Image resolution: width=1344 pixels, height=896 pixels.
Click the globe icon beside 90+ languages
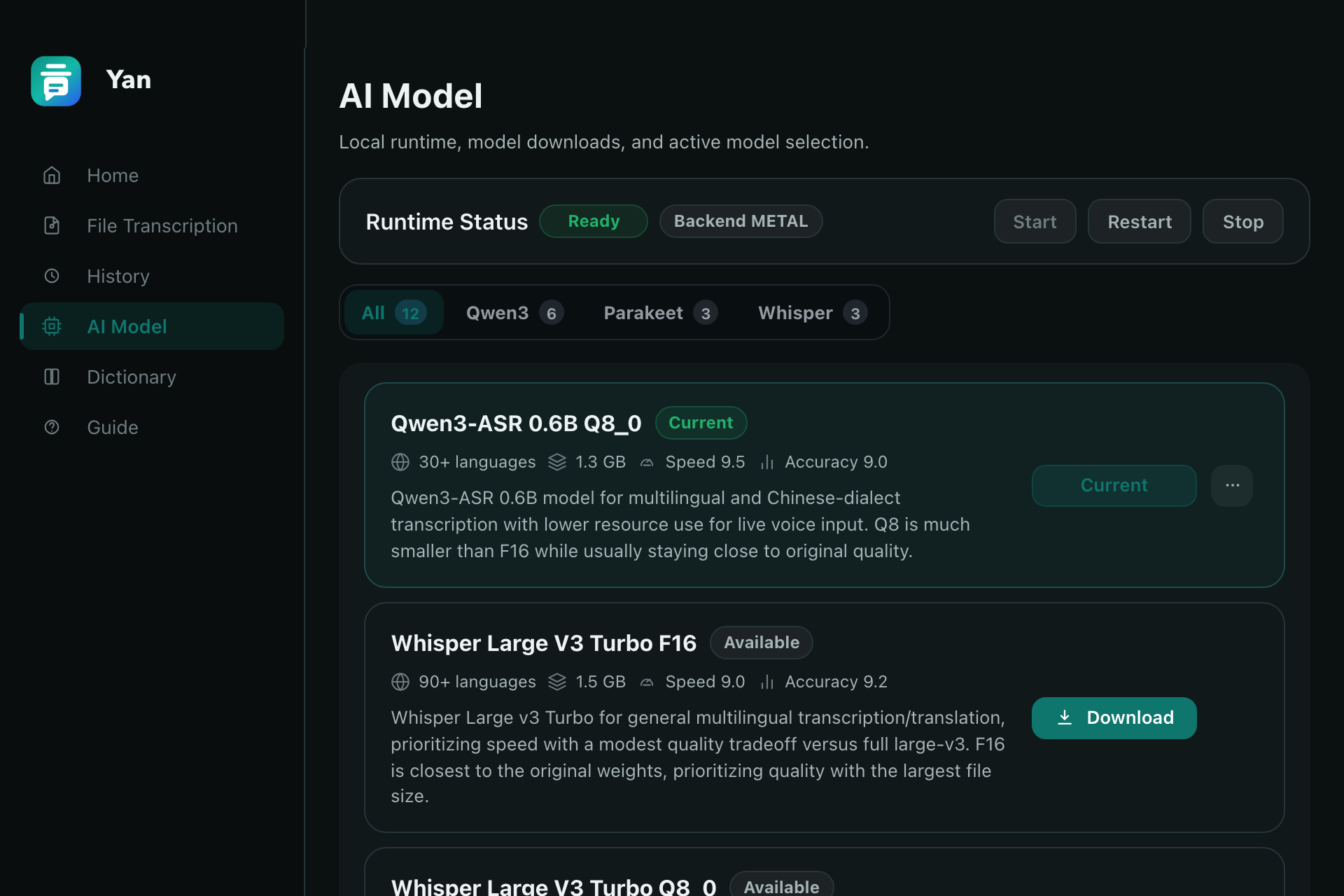pyautogui.click(x=400, y=682)
